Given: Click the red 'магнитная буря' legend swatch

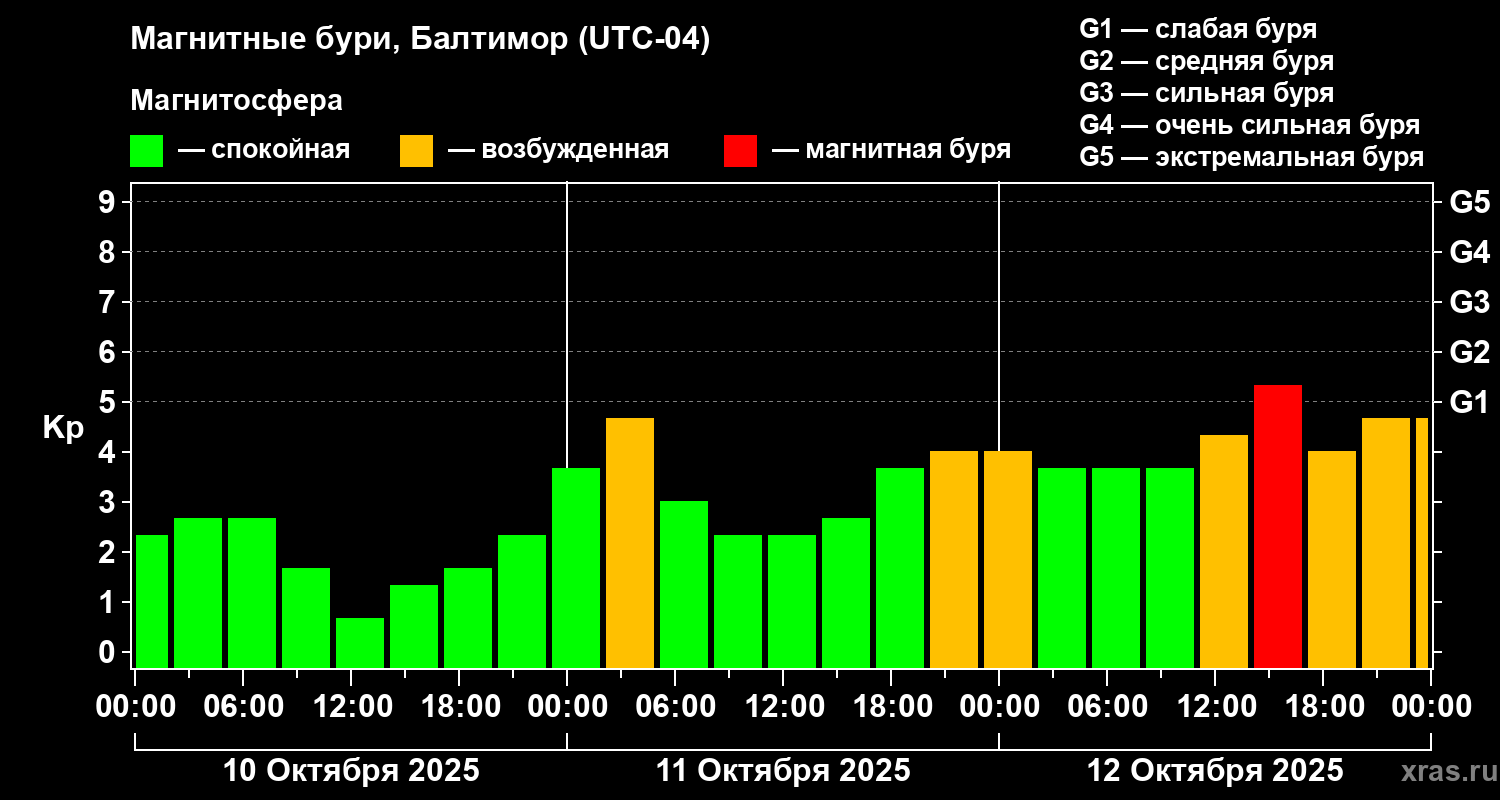Looking at the screenshot, I should tap(740, 151).
